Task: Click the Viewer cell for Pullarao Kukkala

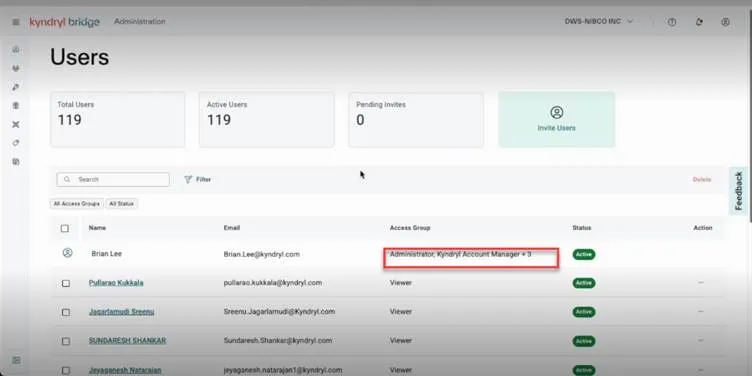Action: 401,283
